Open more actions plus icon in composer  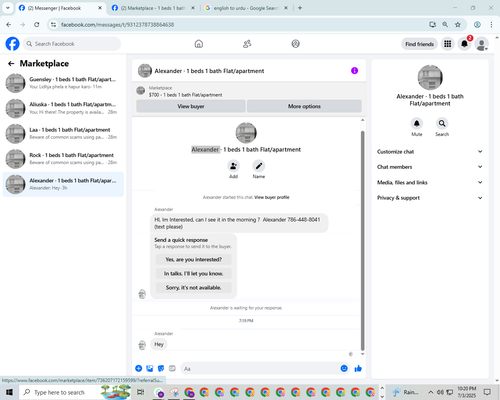click(x=139, y=368)
